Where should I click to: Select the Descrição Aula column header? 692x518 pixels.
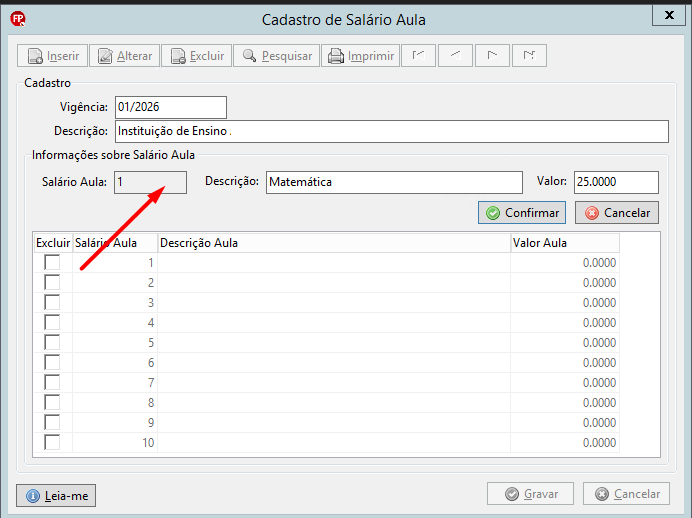coord(334,243)
